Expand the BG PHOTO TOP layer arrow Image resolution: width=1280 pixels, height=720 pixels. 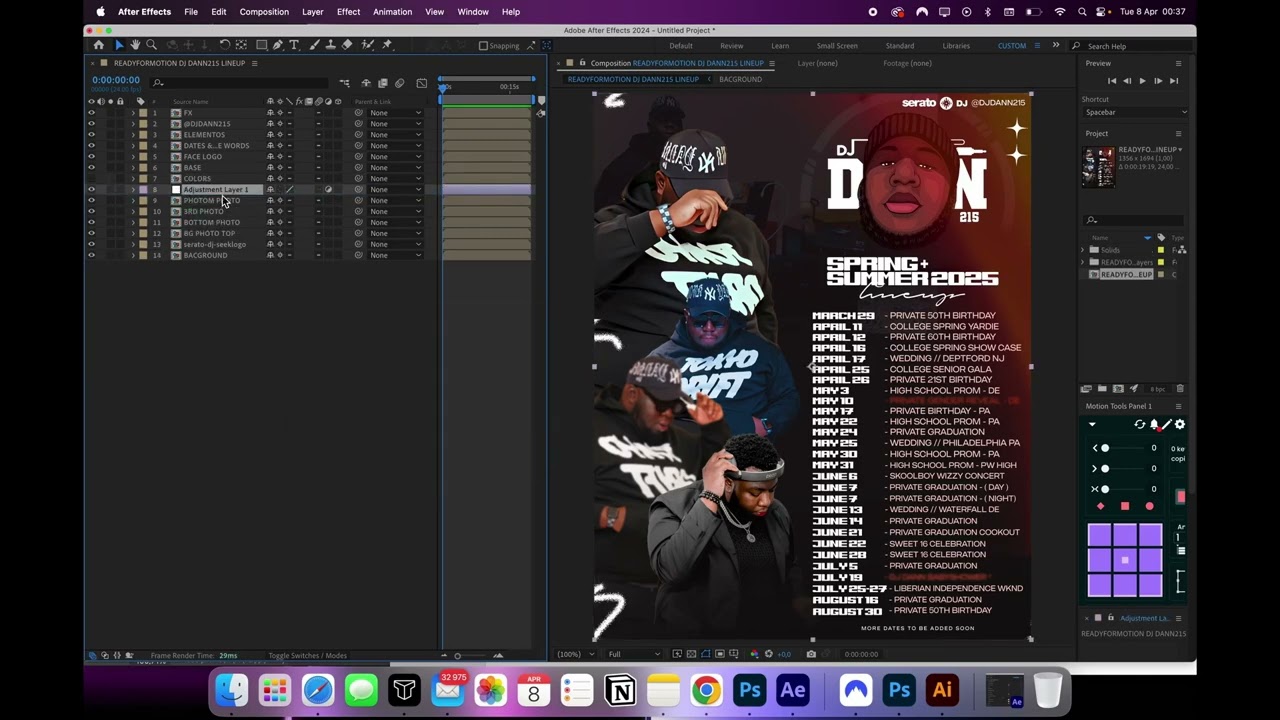(133, 233)
